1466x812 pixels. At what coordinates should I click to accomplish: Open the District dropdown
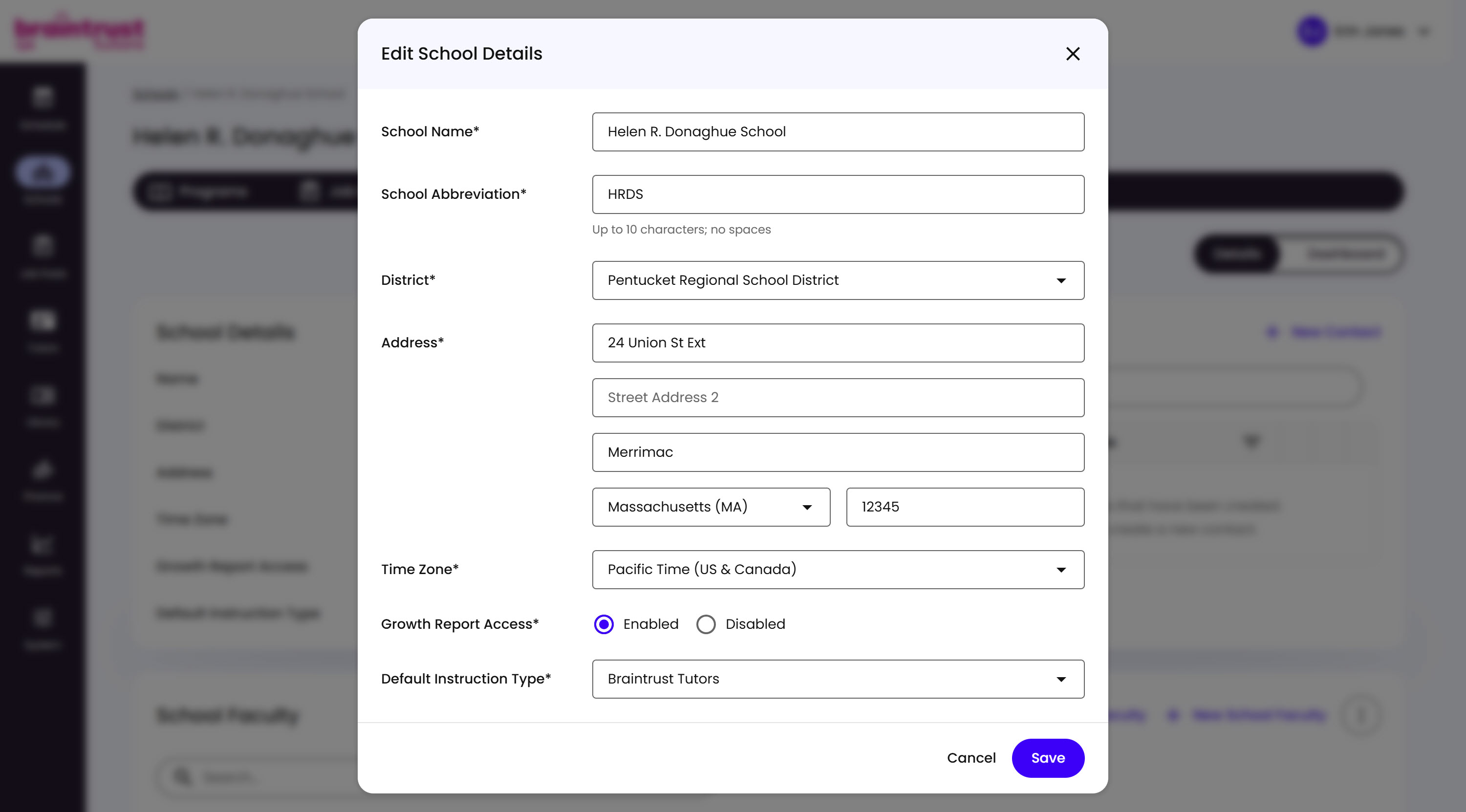(838, 280)
